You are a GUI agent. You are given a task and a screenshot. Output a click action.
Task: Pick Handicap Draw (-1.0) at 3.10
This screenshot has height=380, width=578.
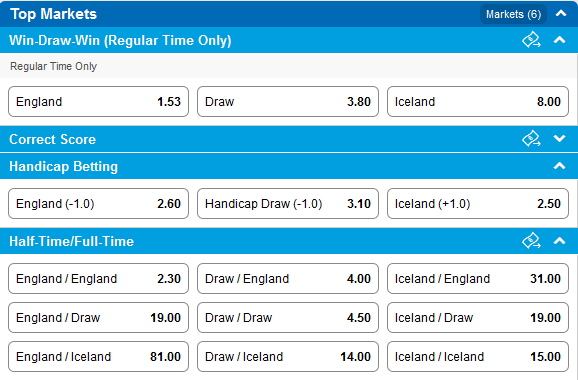[x=288, y=203]
